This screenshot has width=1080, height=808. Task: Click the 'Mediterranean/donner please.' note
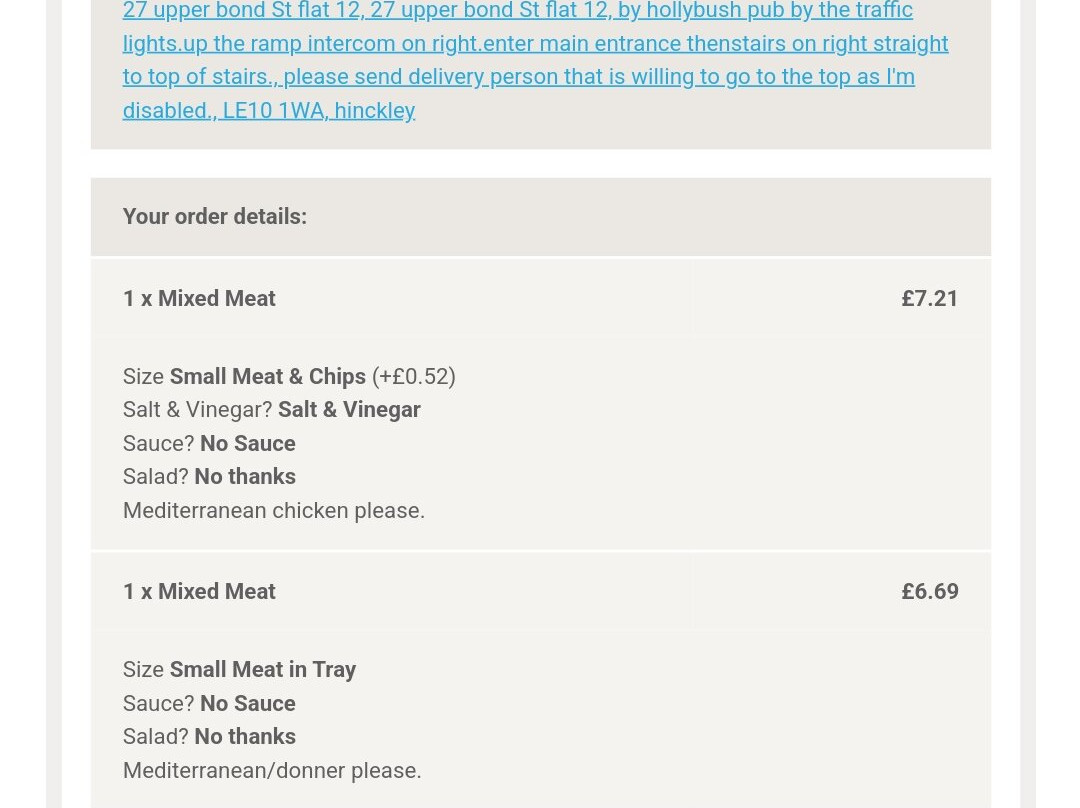(x=272, y=770)
